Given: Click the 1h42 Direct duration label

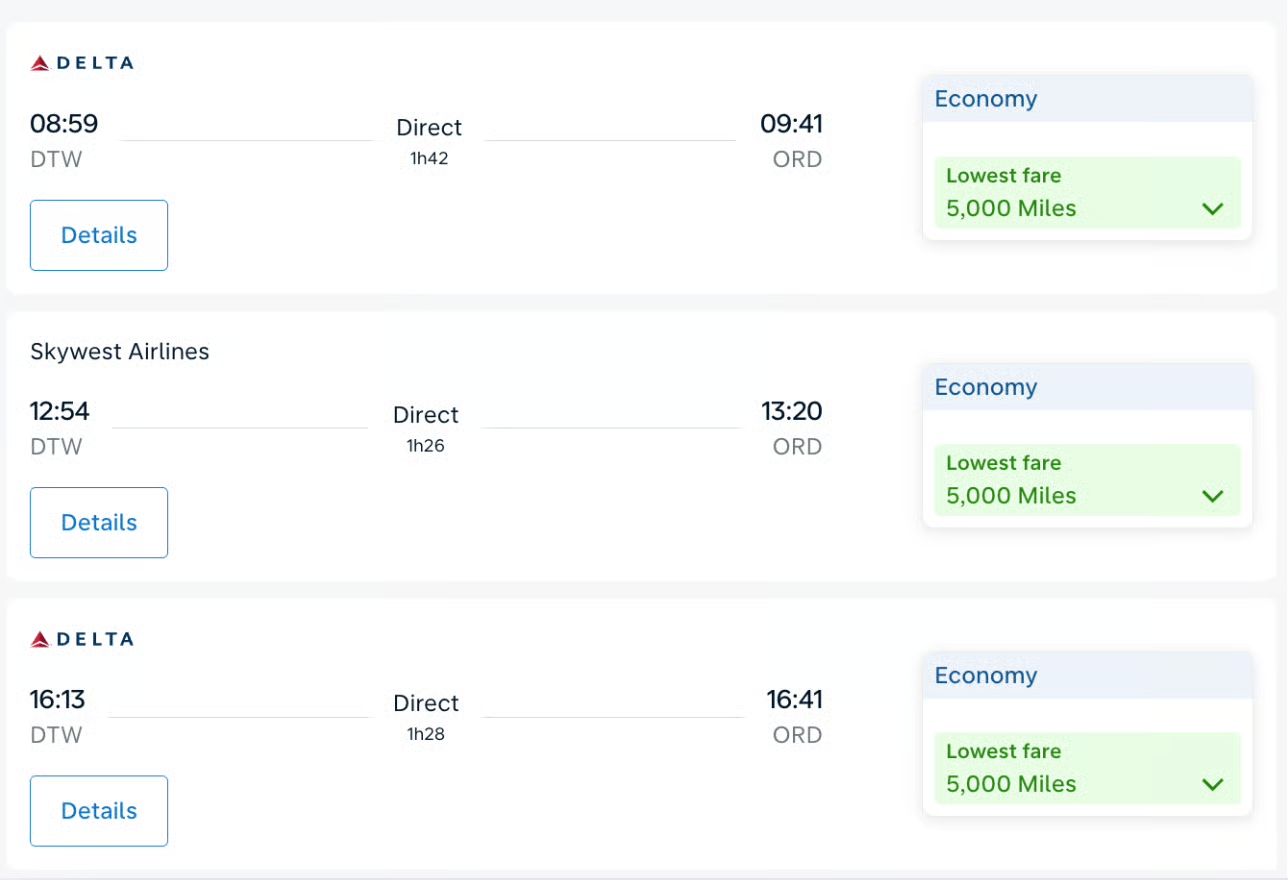Looking at the screenshot, I should click(x=429, y=158).
